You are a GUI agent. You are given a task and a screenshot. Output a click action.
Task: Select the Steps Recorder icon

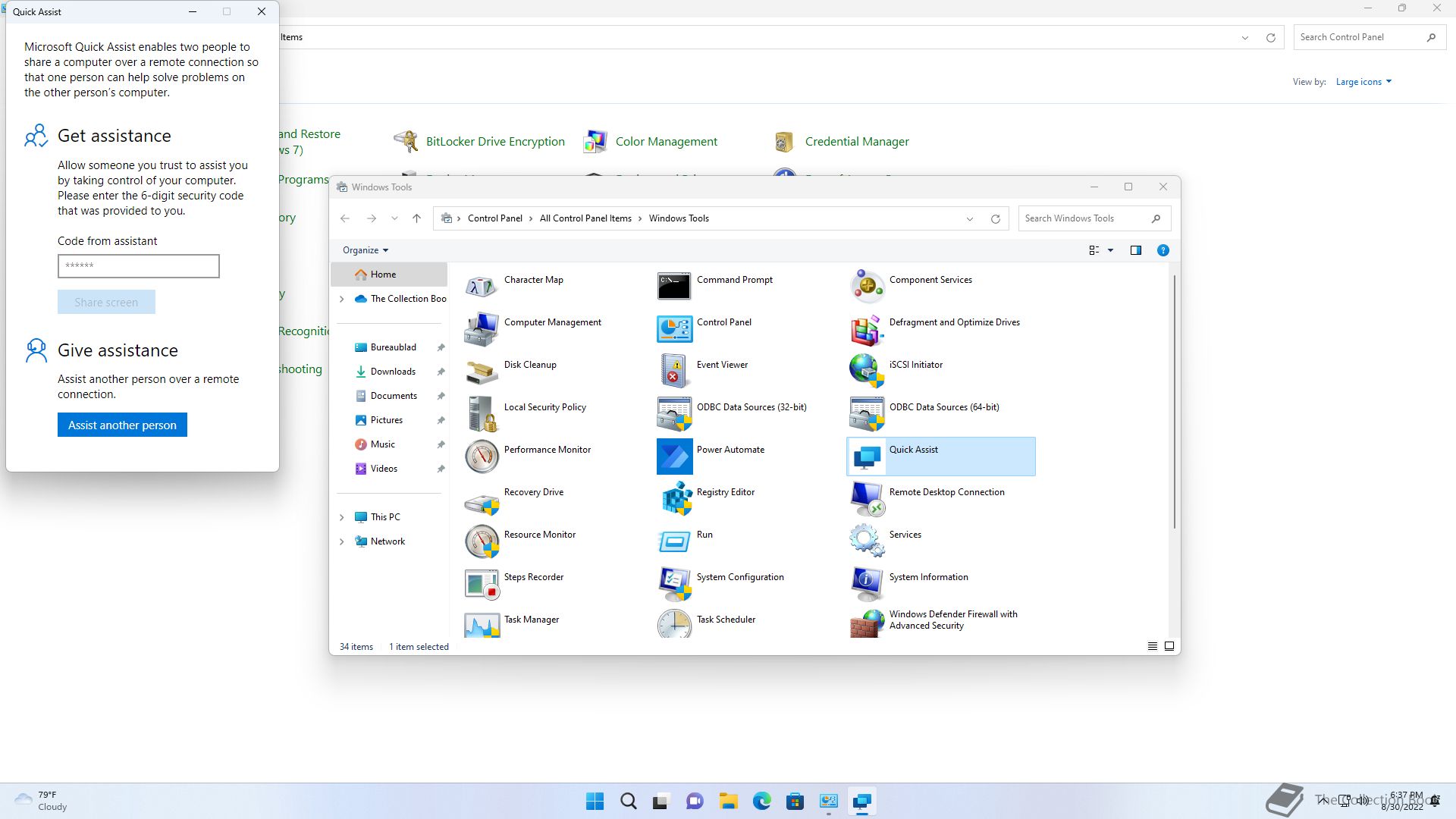coord(482,584)
